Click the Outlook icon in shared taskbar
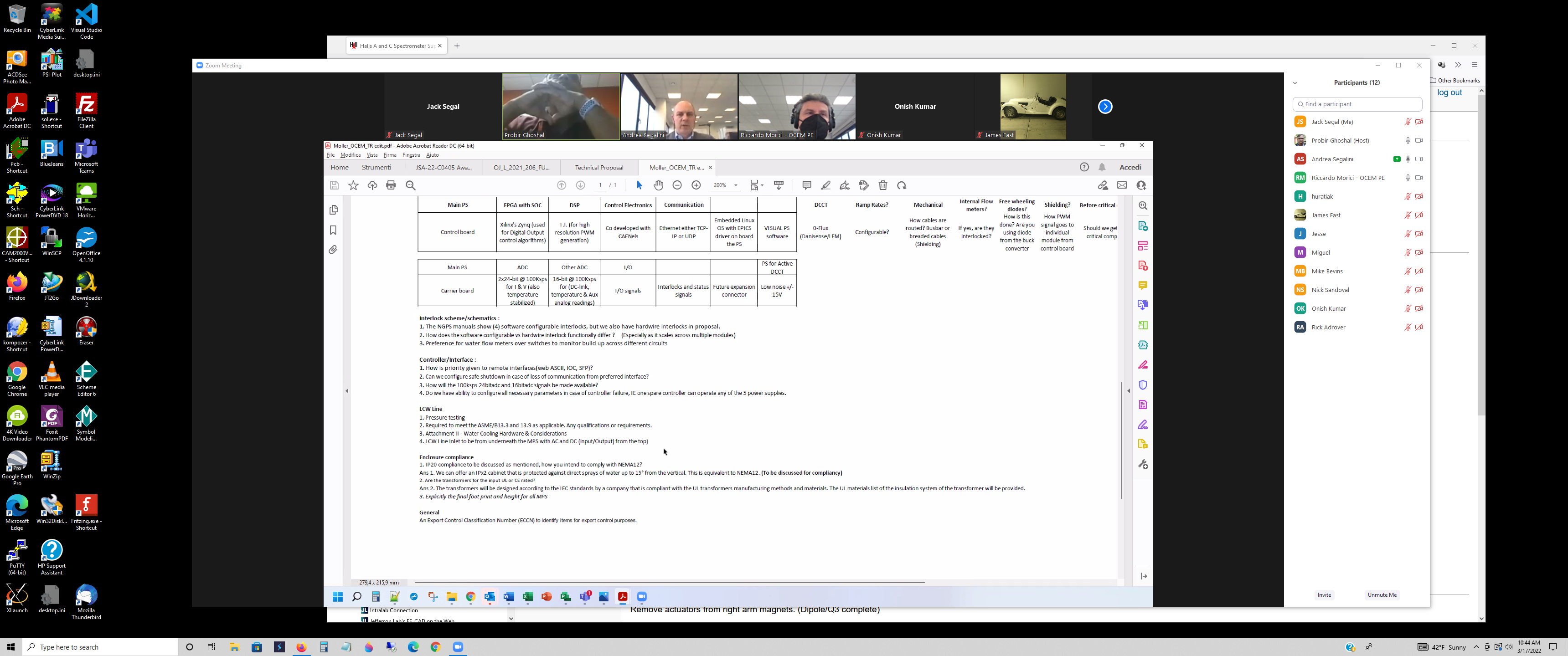The height and width of the screenshot is (656, 1568). point(490,596)
